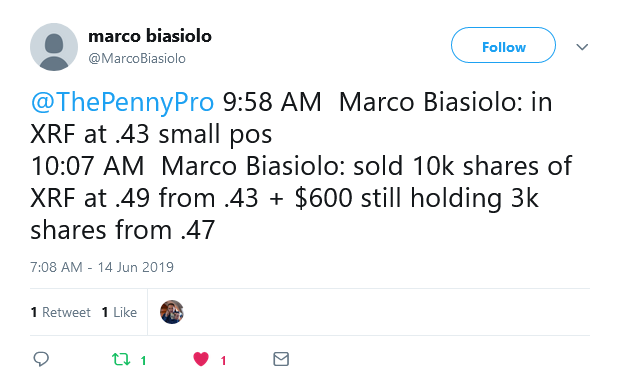Click the tweet text line 'XRF at .43 small pos'
619x391 pixels.
tap(151, 134)
